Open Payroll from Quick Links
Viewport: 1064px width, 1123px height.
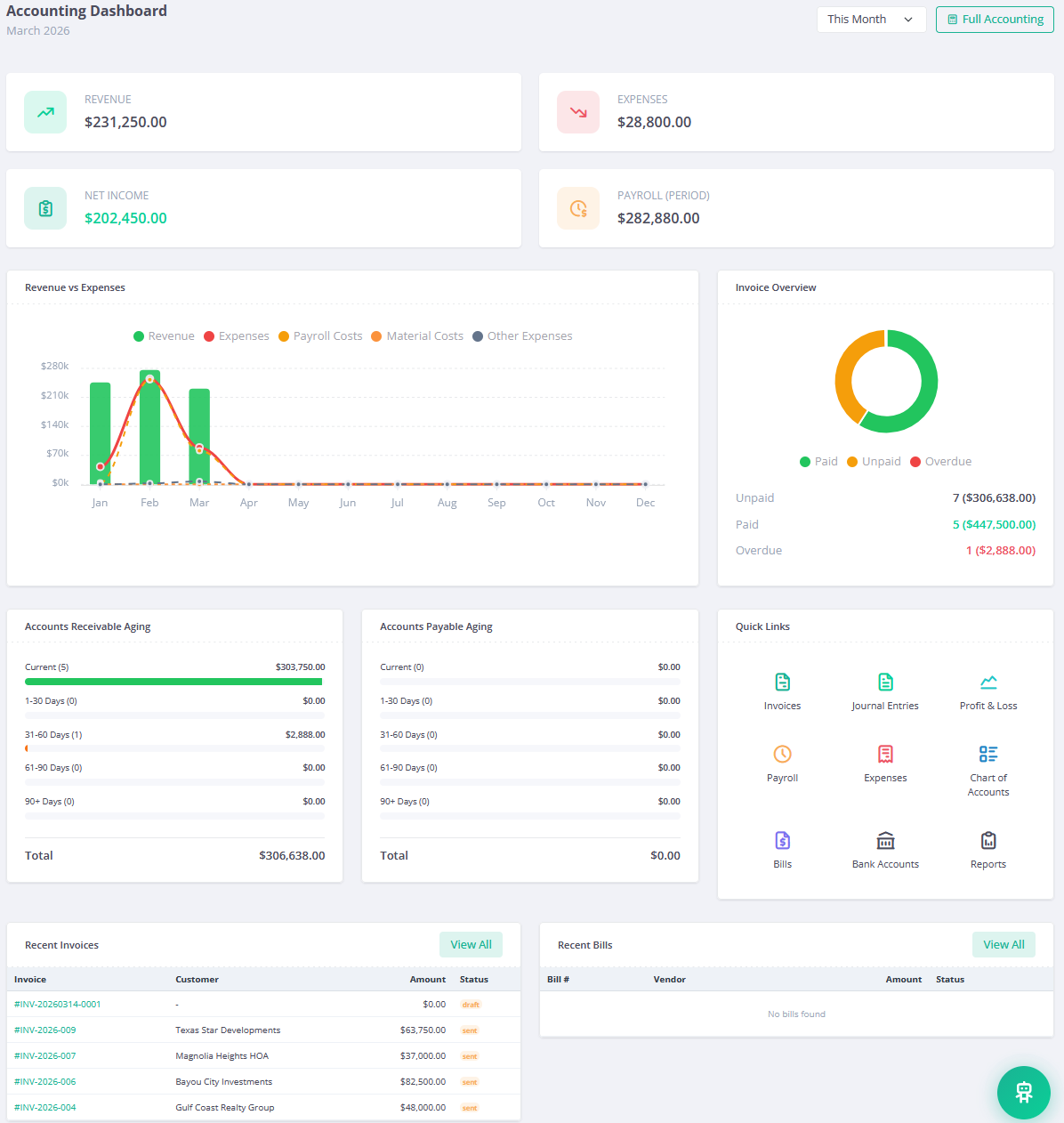point(782,763)
